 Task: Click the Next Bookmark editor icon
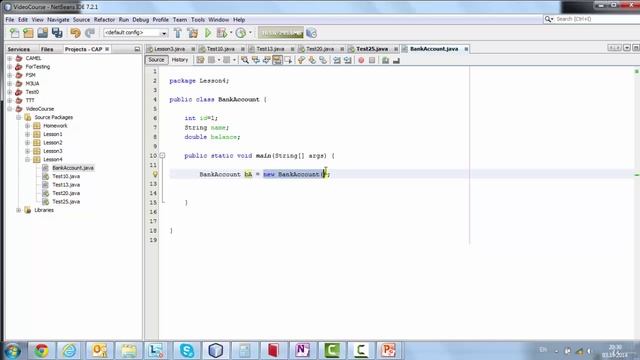pyautogui.click(x=312, y=60)
